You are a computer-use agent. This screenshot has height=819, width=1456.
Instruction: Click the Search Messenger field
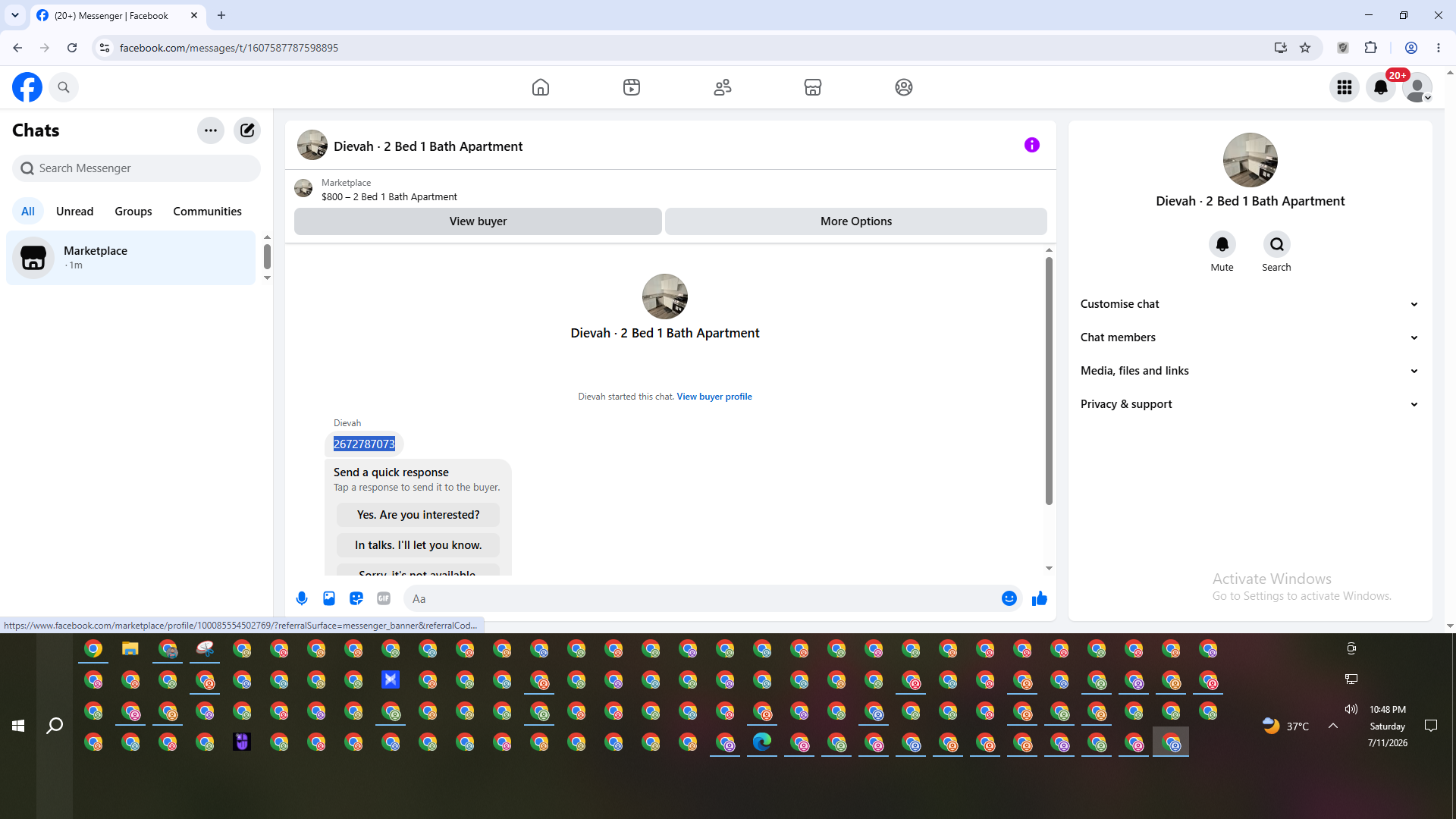[x=136, y=168]
